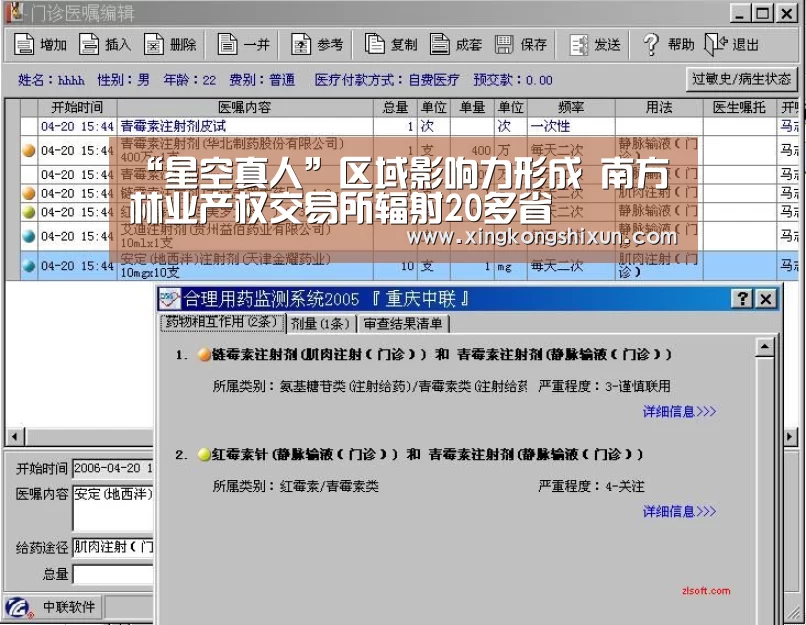Click table horizontal scrollbar left arrow
Screen dimensions: 806x625
click(14, 437)
